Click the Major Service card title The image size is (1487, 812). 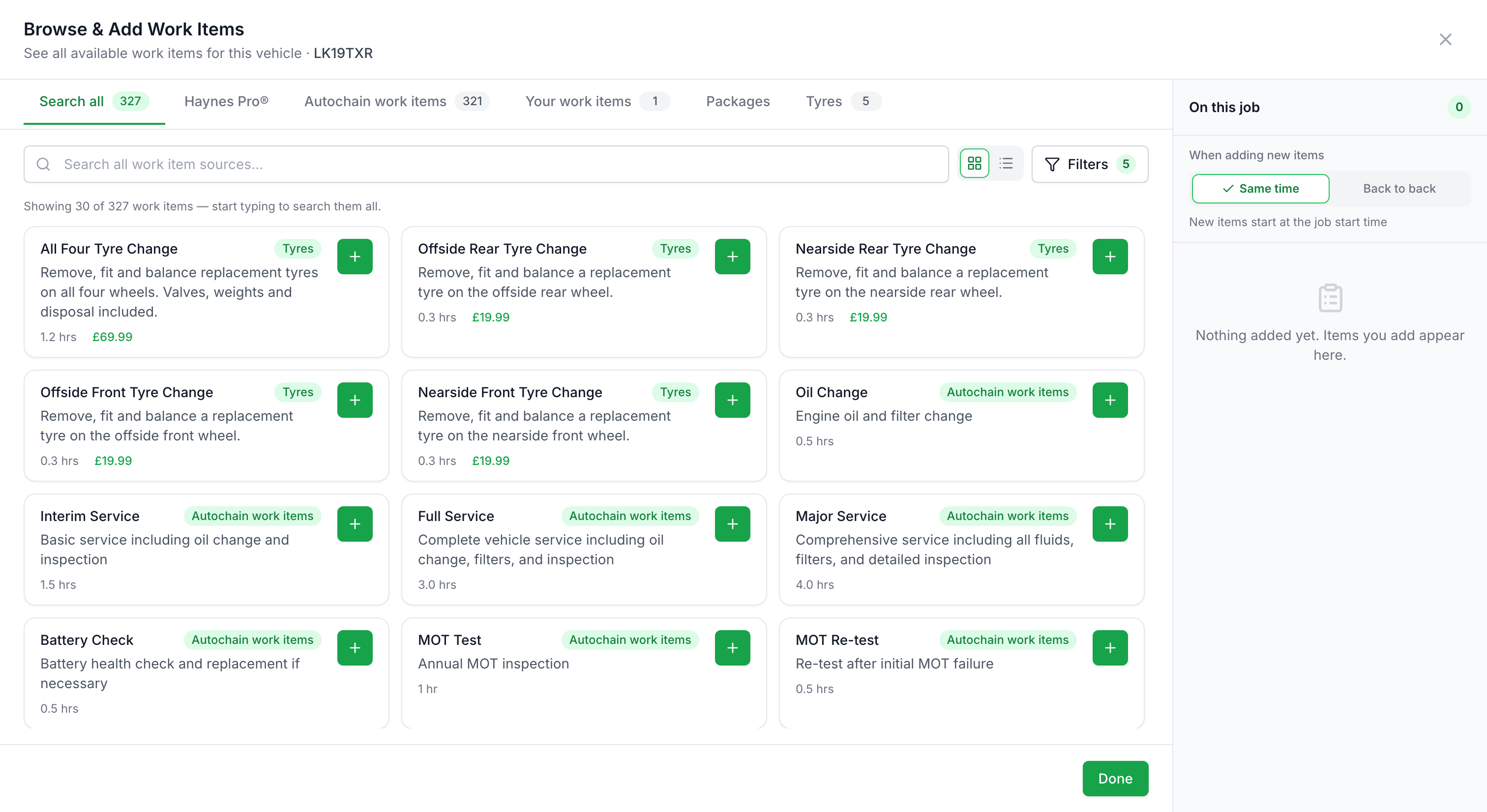(x=840, y=517)
